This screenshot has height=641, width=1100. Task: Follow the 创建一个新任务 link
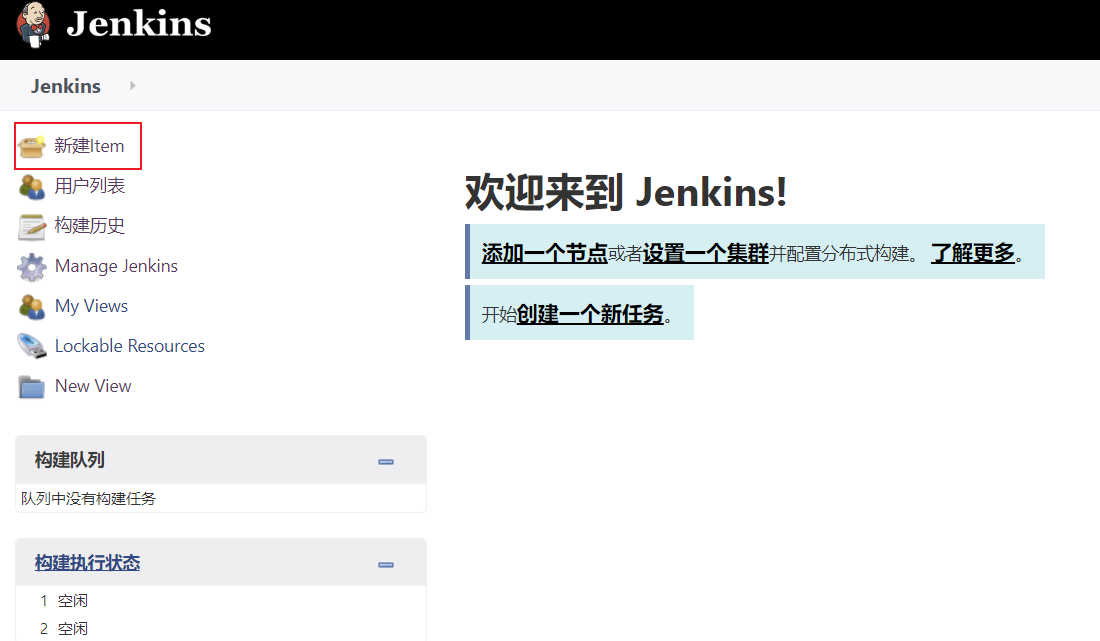[x=590, y=314]
